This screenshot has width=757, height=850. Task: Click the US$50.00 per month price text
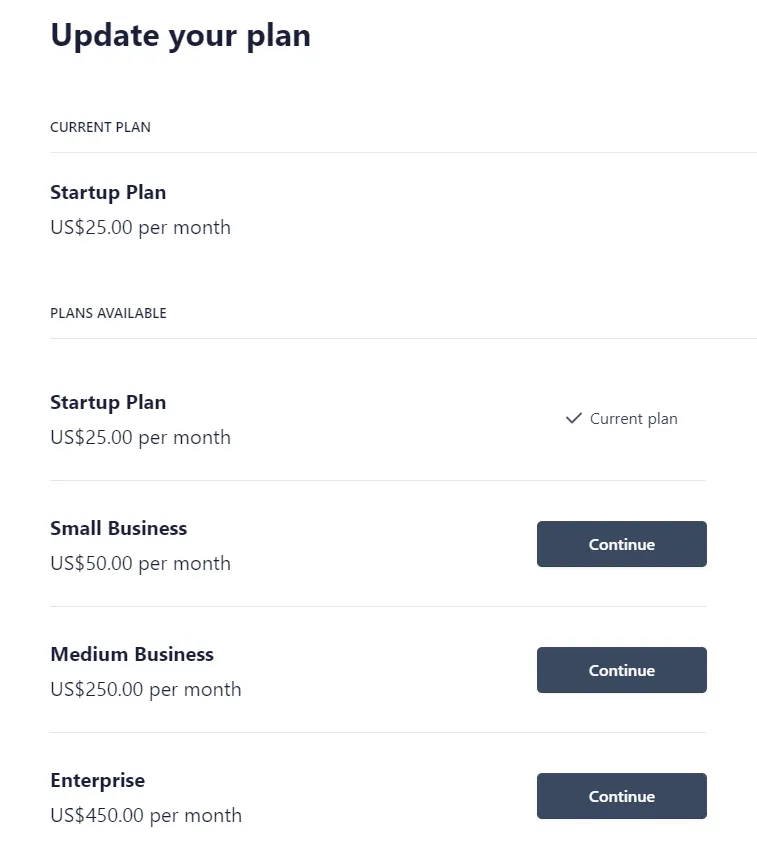[x=140, y=563]
